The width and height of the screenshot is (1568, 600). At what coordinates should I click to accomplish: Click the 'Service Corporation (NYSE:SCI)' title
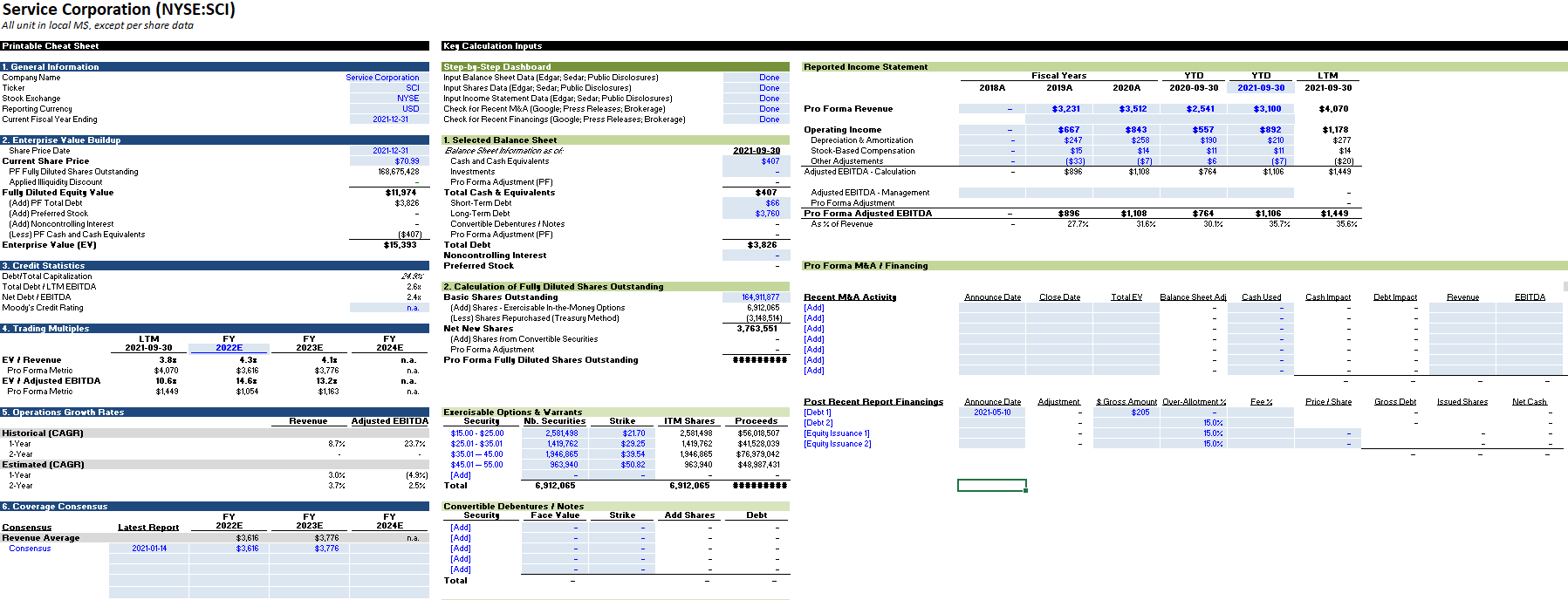click(x=119, y=10)
